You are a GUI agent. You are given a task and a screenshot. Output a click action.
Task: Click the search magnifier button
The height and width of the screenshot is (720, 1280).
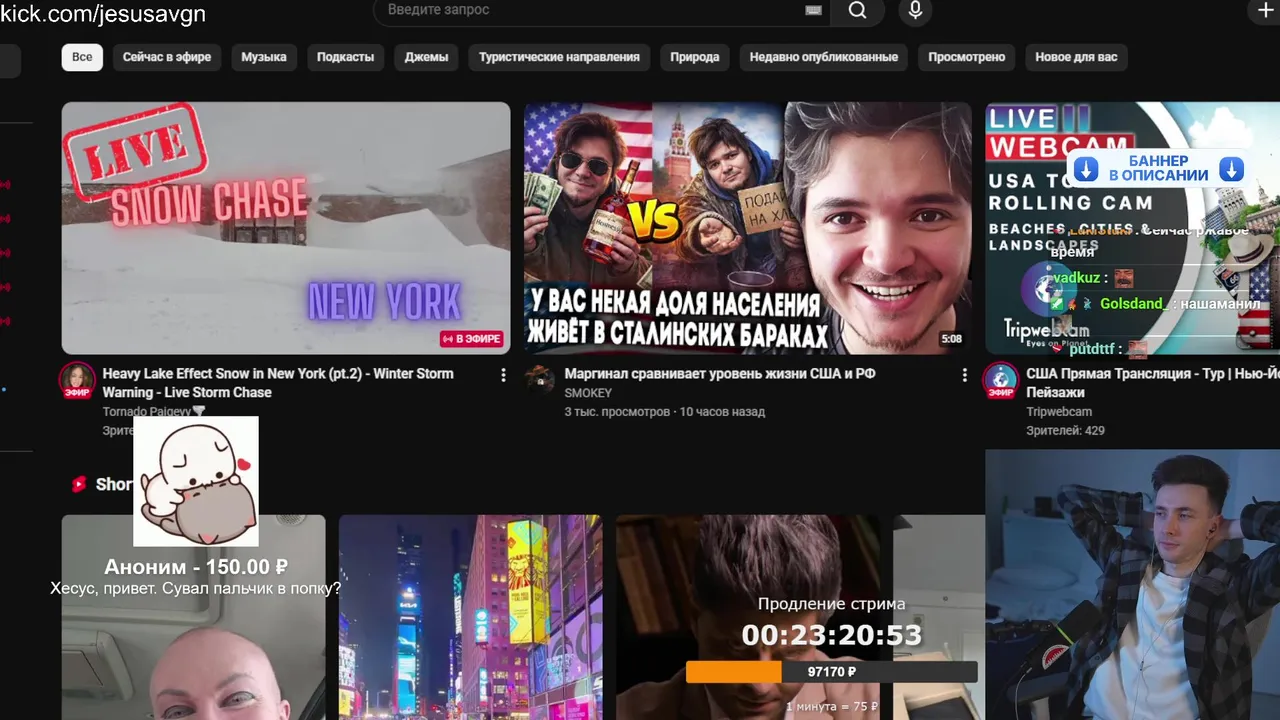click(858, 11)
